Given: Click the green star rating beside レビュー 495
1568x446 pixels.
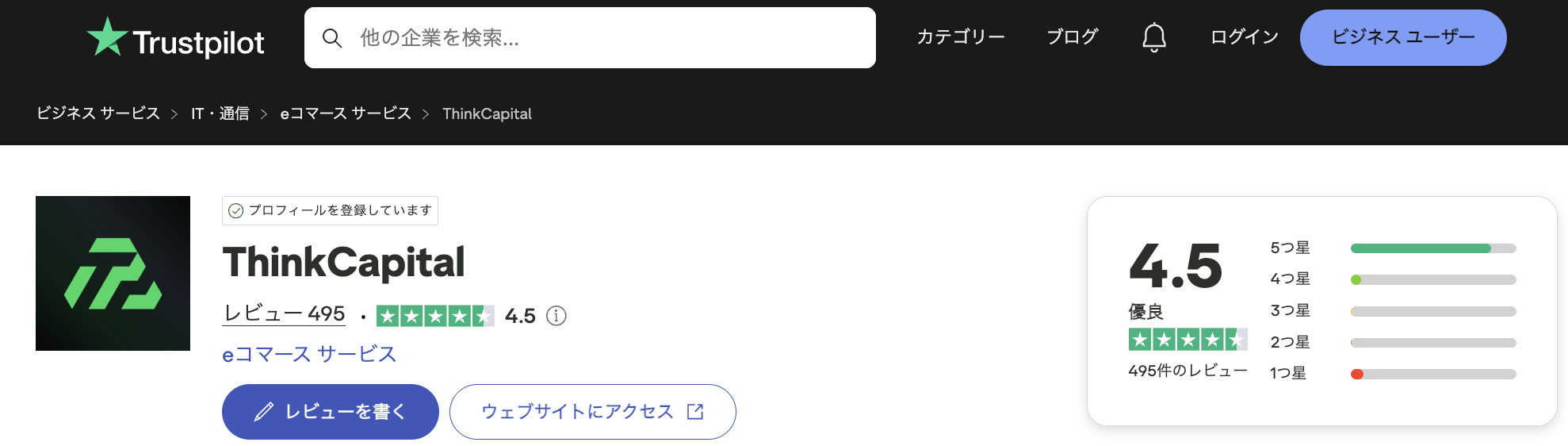Looking at the screenshot, I should (435, 316).
